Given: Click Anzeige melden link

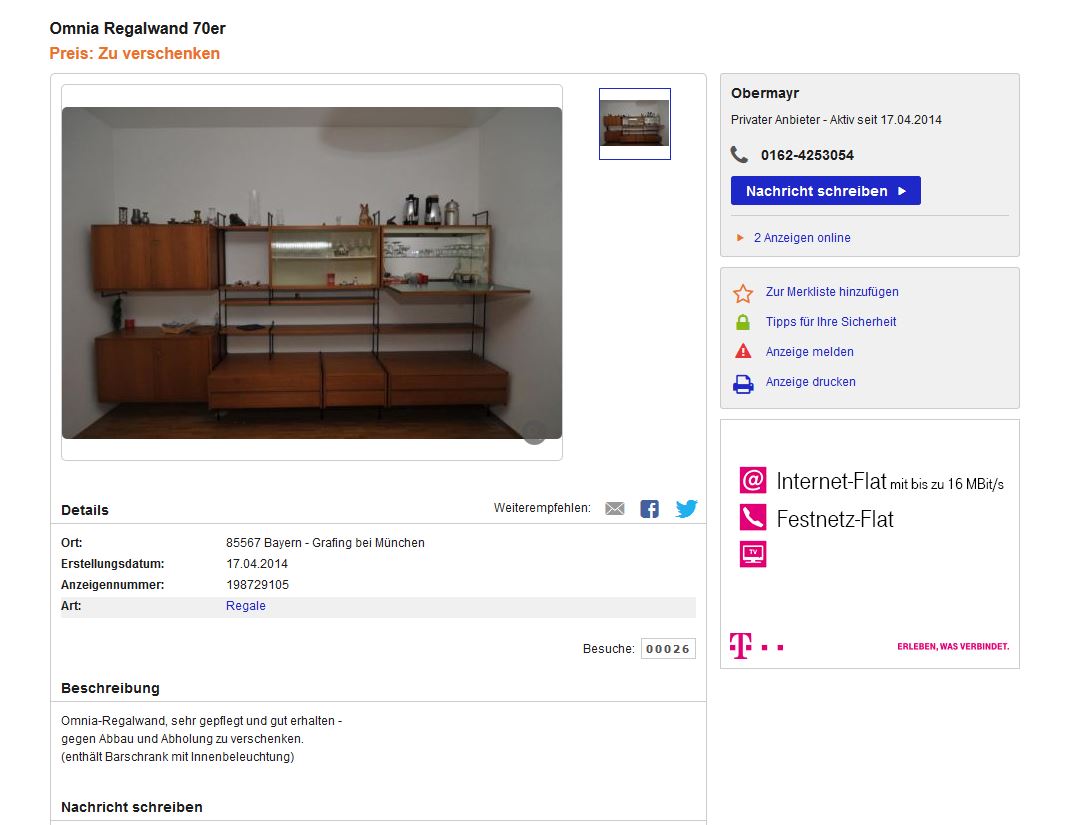Looking at the screenshot, I should click(x=809, y=352).
